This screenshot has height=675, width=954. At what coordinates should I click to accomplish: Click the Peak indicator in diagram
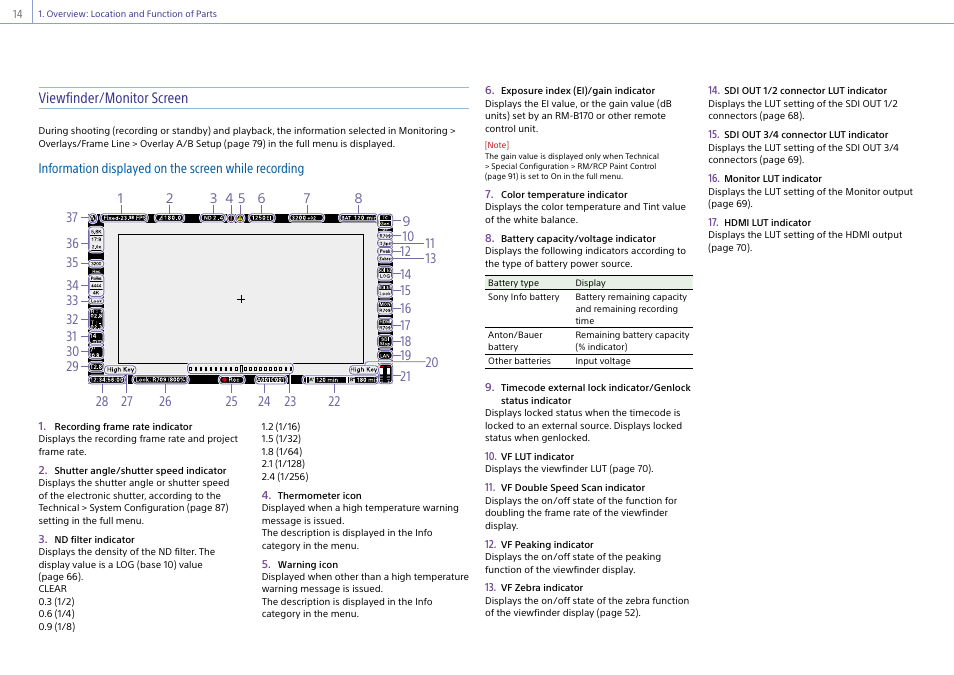tap(385, 251)
